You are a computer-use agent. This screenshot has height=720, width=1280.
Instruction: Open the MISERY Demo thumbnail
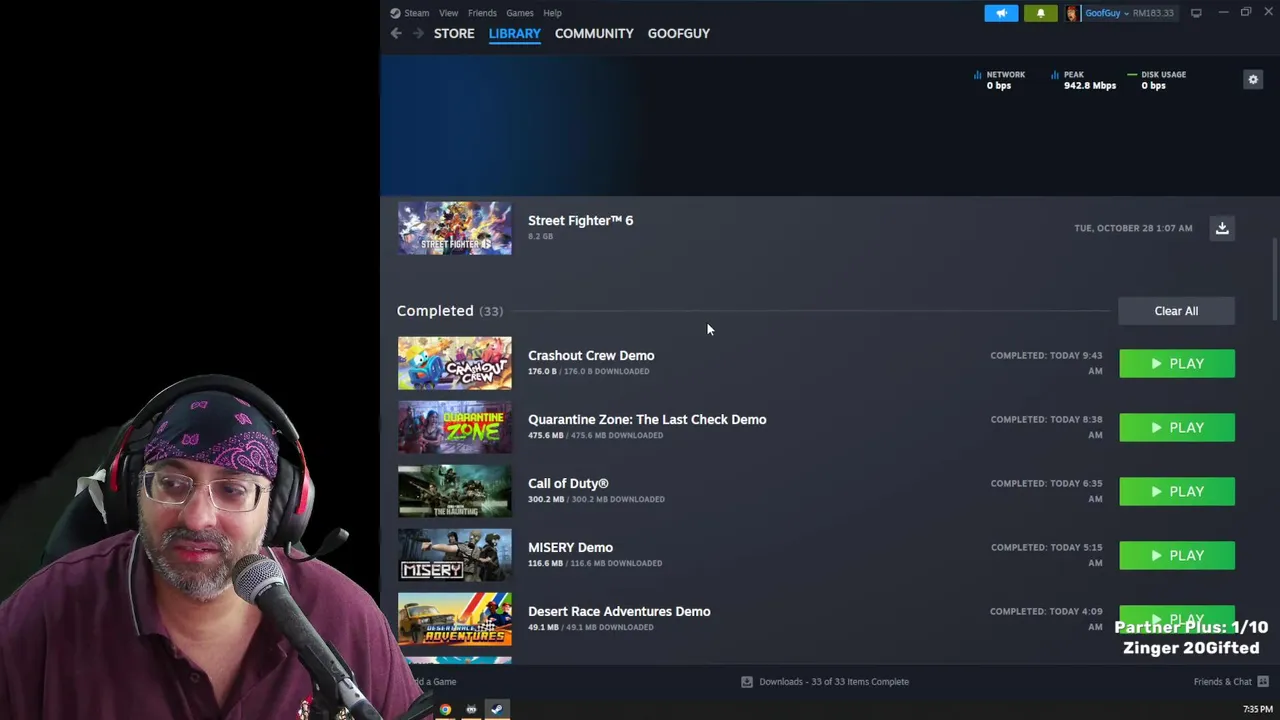pos(454,555)
